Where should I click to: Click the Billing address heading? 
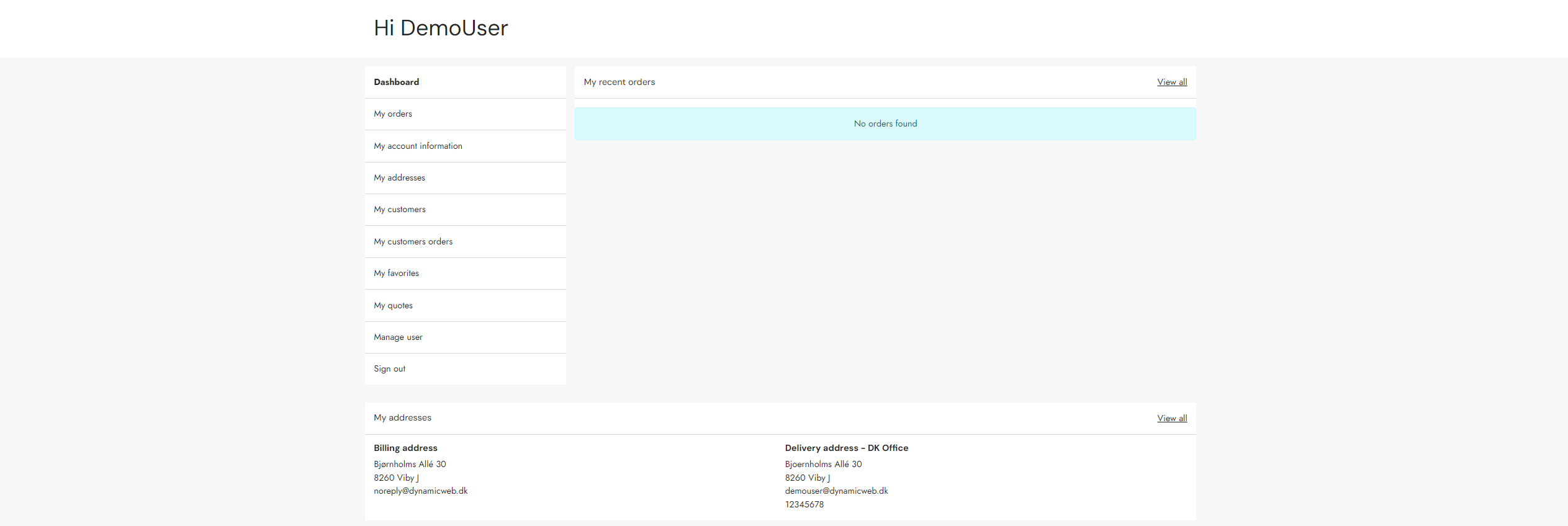405,448
